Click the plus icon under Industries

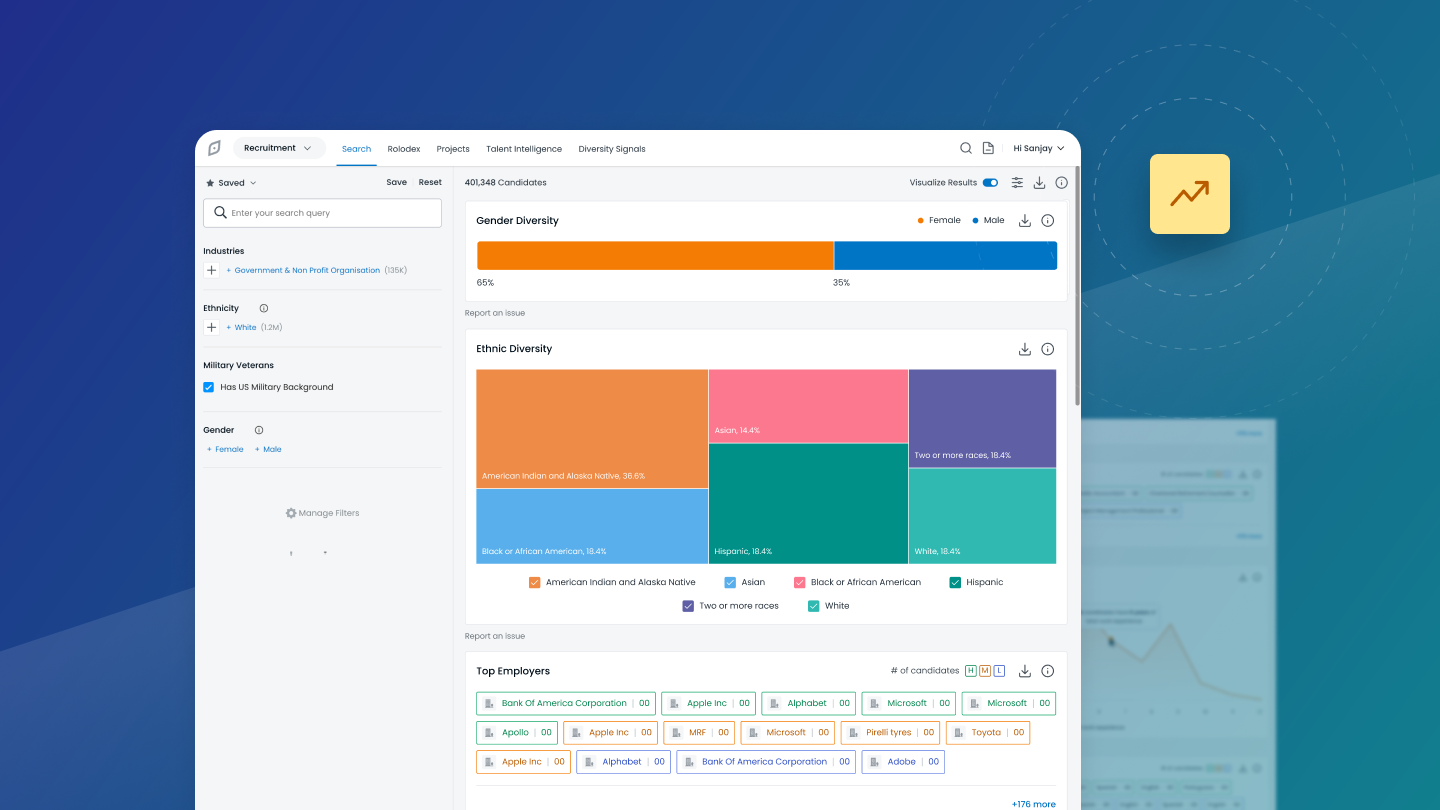pyautogui.click(x=211, y=271)
